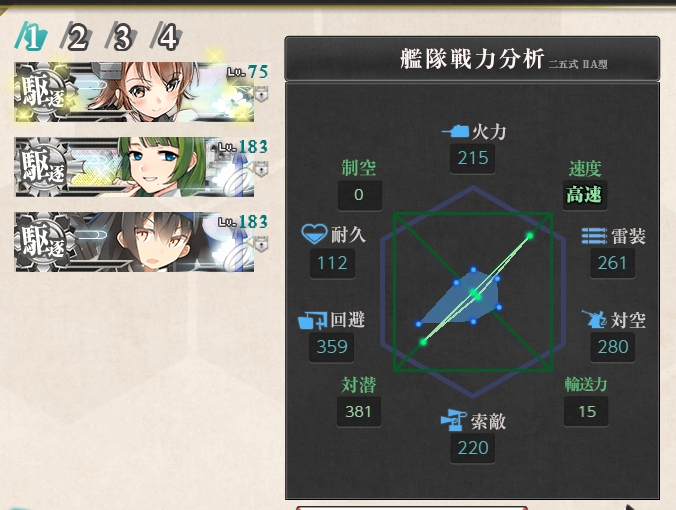
Task: Select the green-haired Lv.183 destroyer card
Action: pyautogui.click(x=135, y=167)
